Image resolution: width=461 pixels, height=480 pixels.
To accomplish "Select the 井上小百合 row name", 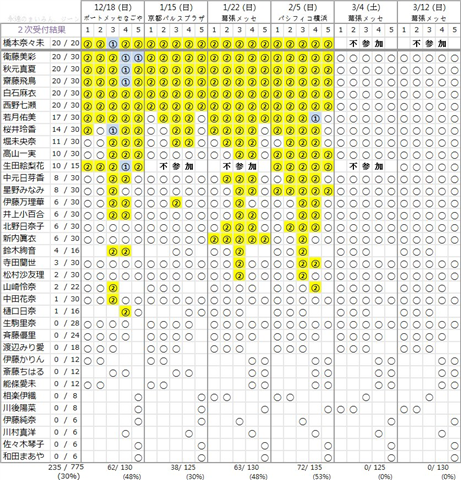I will click(23, 214).
